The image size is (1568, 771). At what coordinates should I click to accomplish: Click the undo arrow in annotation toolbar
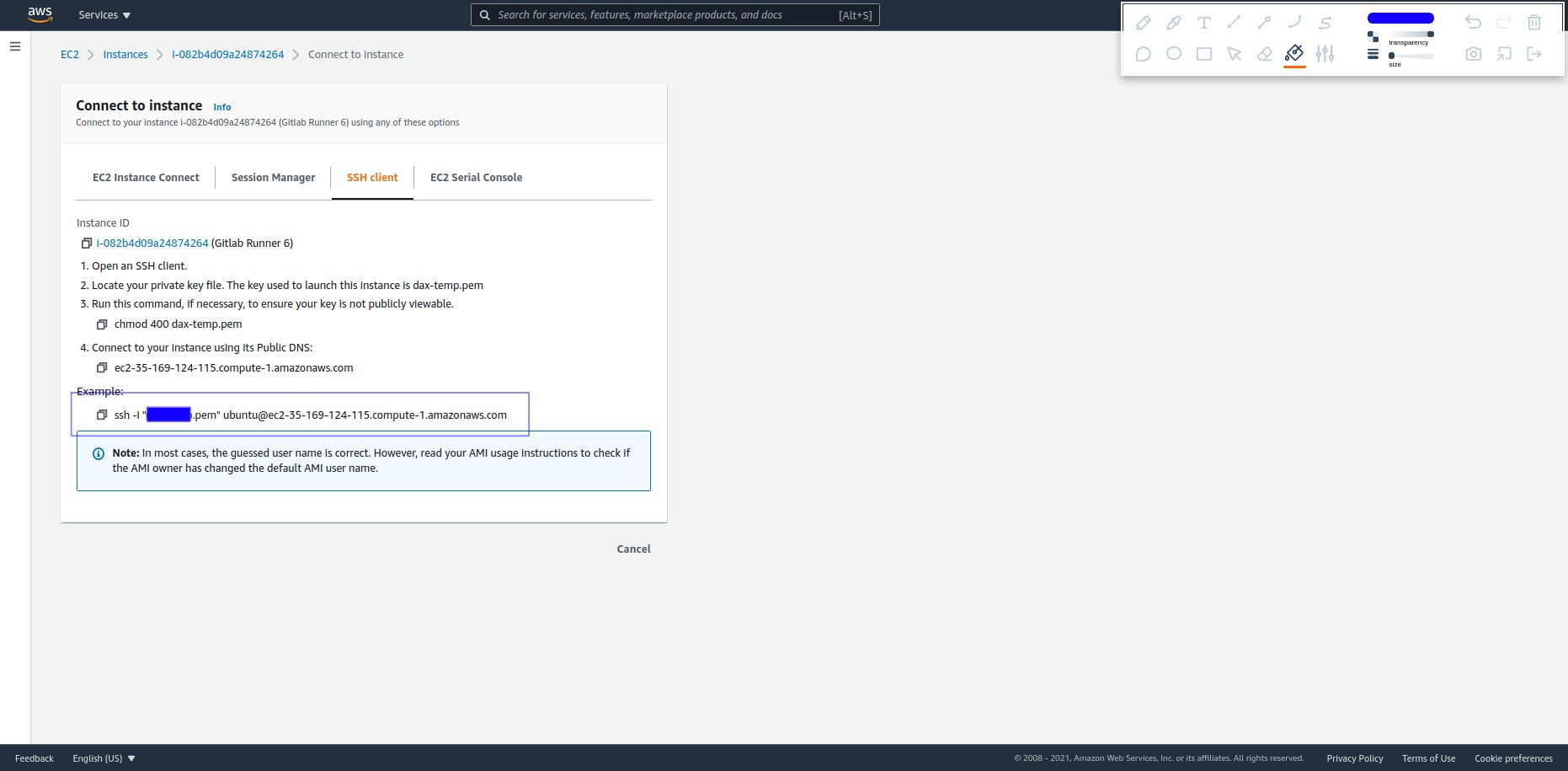[x=1473, y=23]
